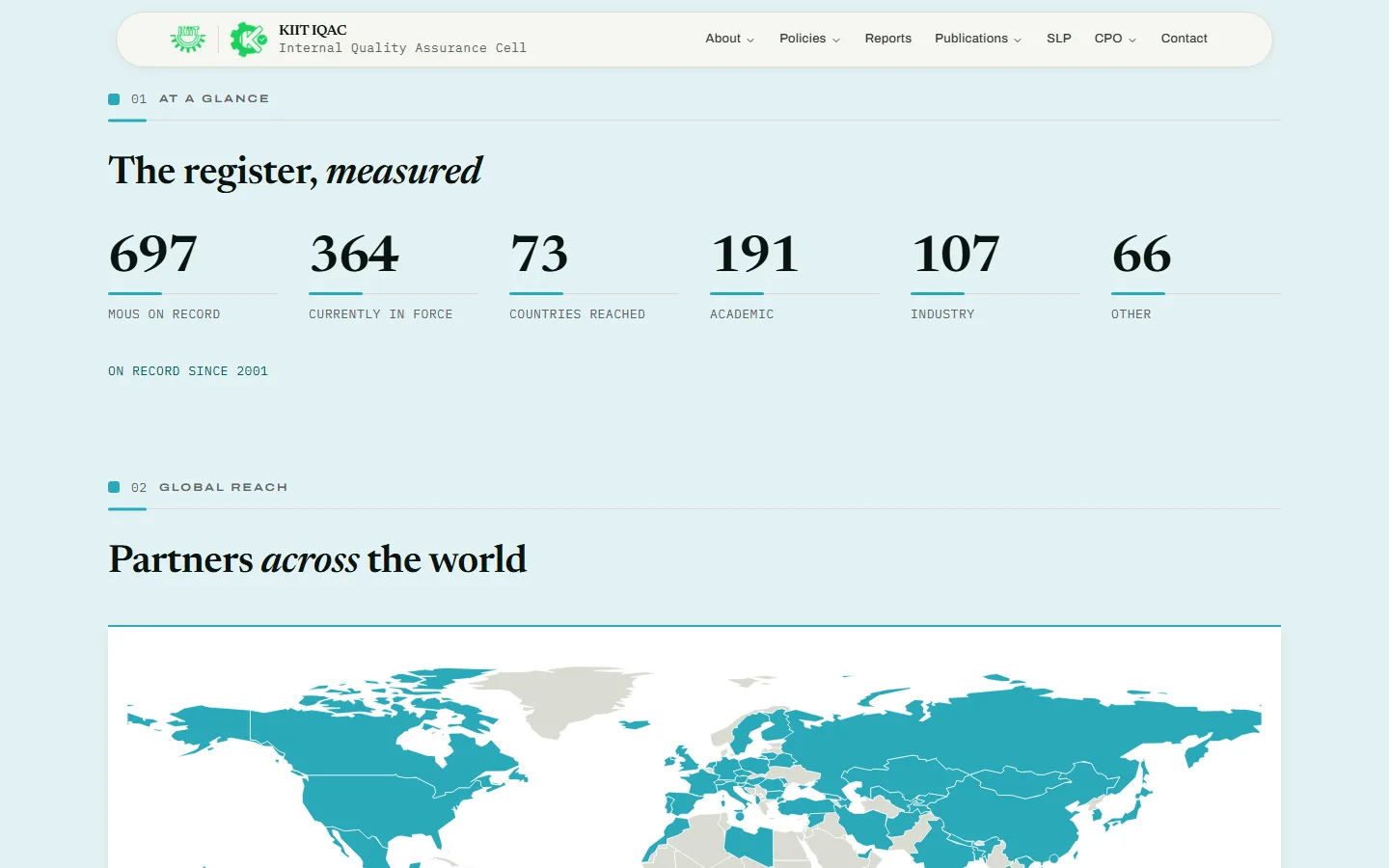Image resolution: width=1389 pixels, height=868 pixels.
Task: Click the INDUSTRY stat label
Action: [x=942, y=314]
